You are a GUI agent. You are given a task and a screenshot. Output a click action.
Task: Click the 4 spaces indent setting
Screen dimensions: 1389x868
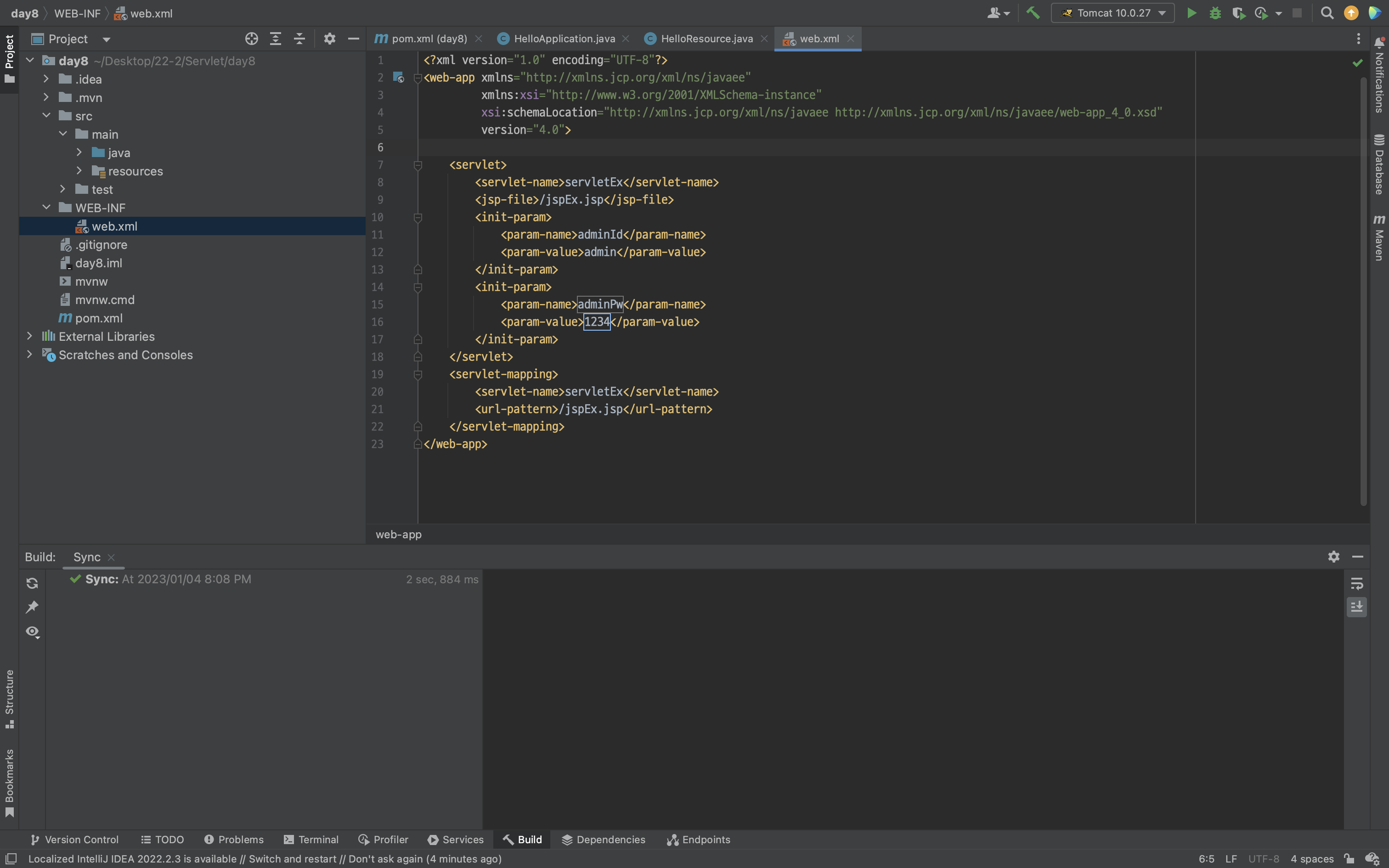(x=1311, y=859)
